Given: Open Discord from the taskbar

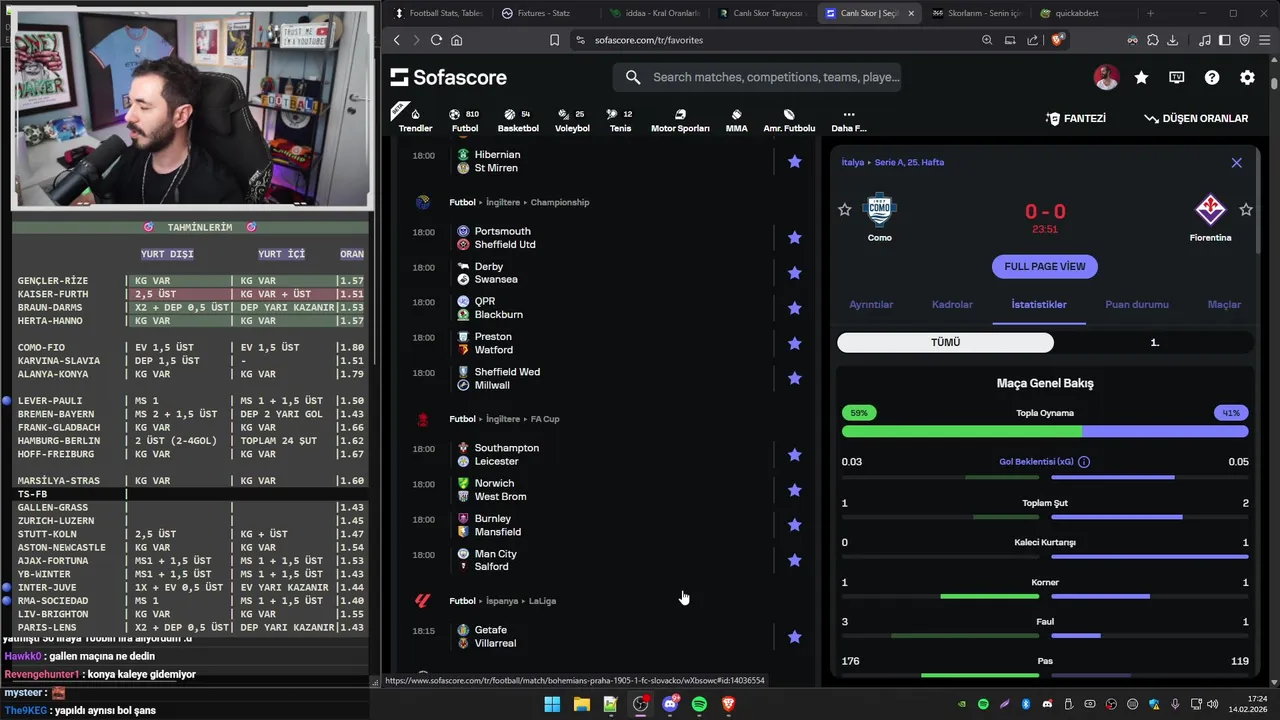Looking at the screenshot, I should click(670, 704).
